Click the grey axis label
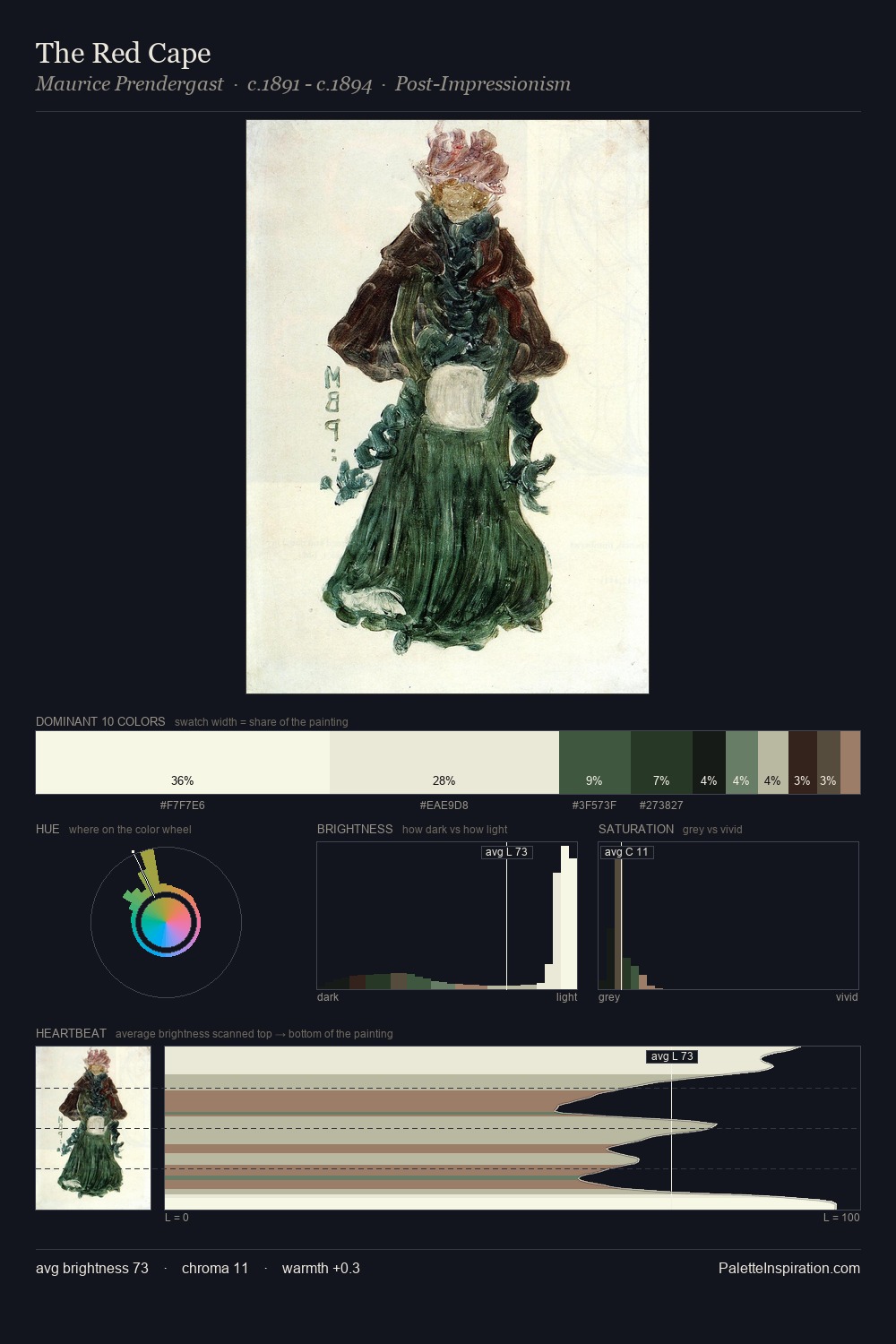The height and width of the screenshot is (1344, 896). 609,997
